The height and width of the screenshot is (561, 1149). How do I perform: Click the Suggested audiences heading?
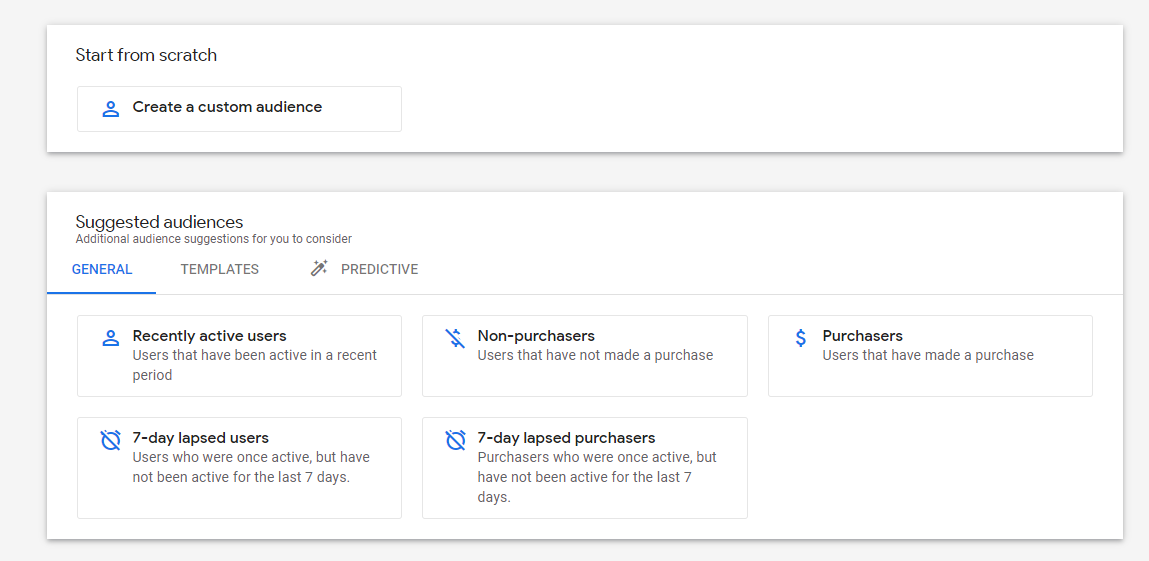point(159,222)
